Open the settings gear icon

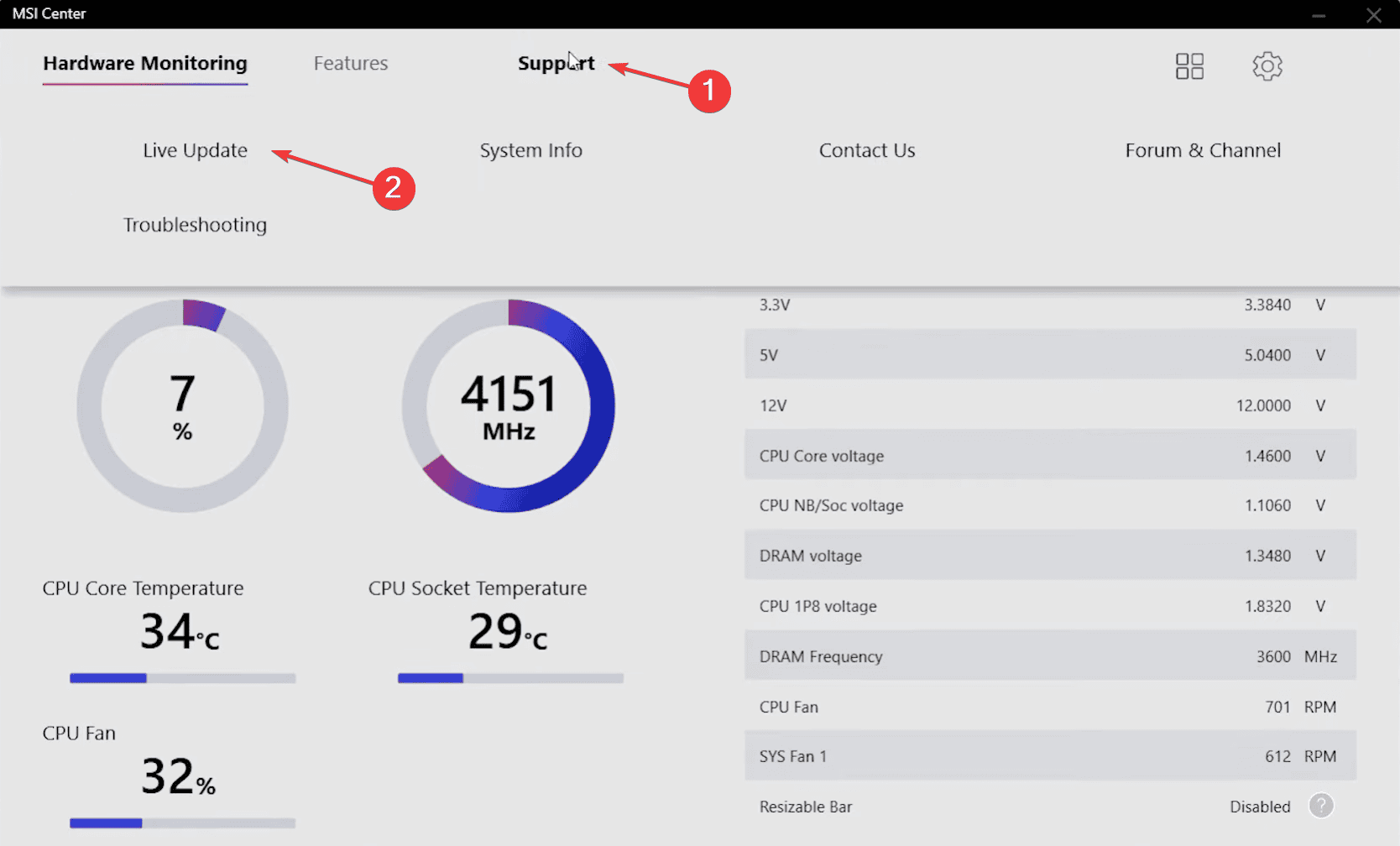pos(1267,66)
